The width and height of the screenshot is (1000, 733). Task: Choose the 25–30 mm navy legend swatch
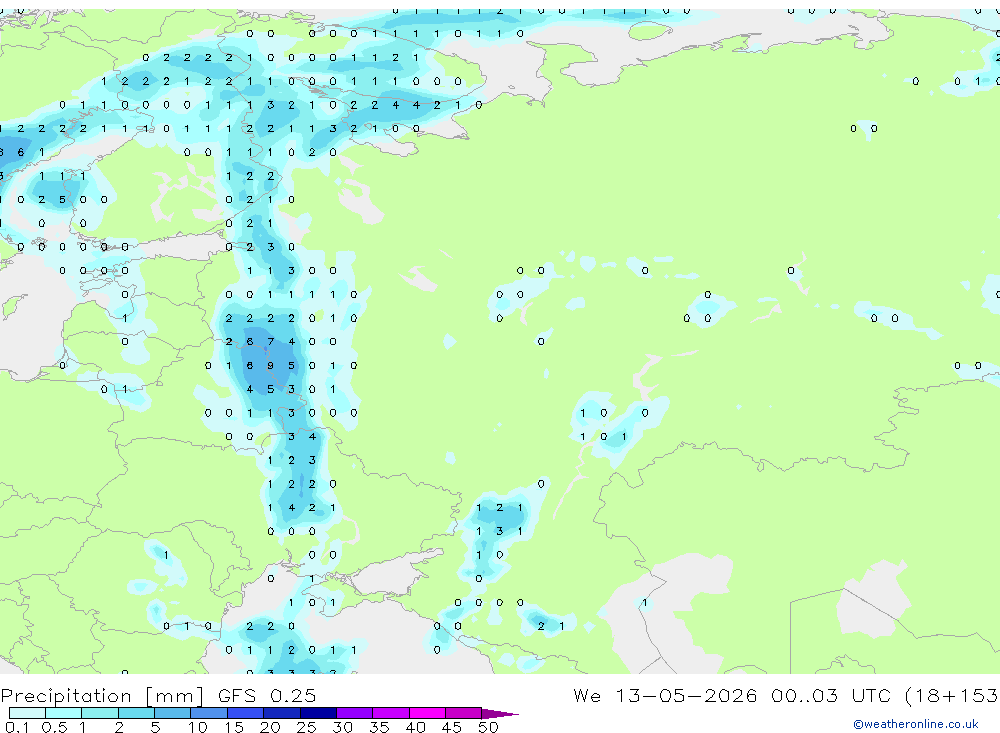pyautogui.click(x=318, y=713)
